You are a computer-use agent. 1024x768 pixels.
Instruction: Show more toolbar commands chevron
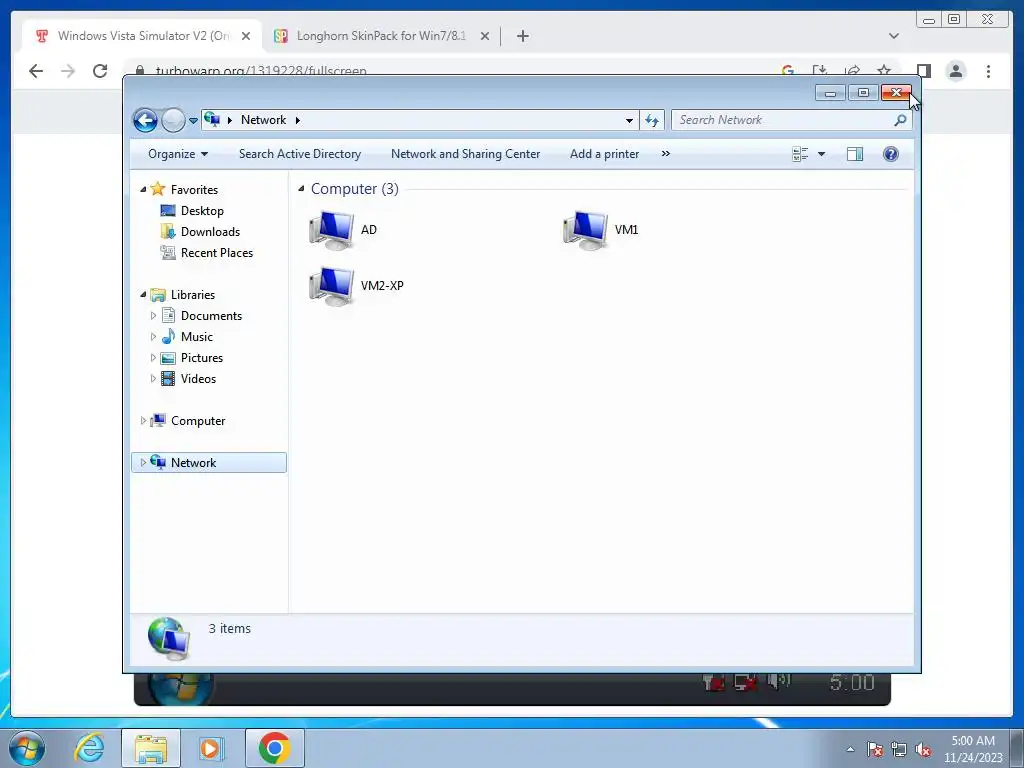[665, 154]
